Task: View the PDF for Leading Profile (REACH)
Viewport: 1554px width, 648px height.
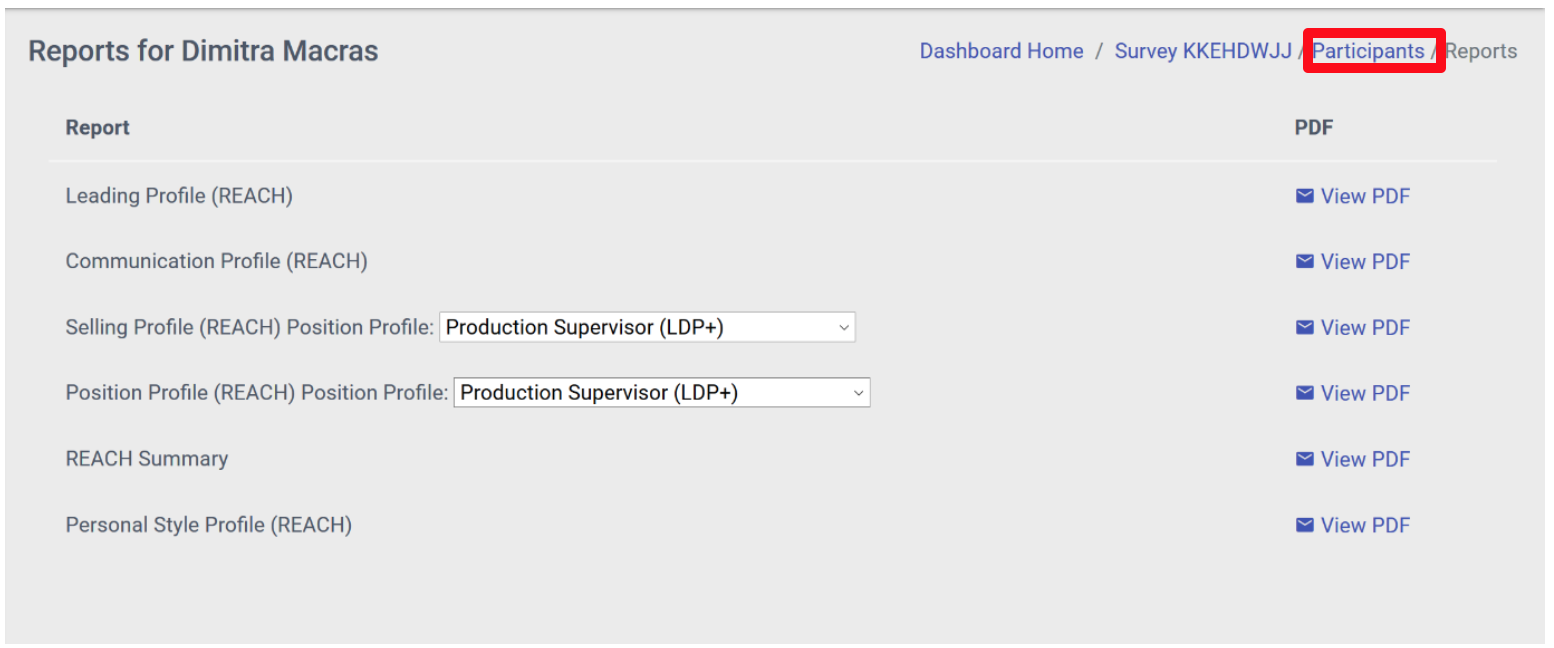Action: (1366, 196)
